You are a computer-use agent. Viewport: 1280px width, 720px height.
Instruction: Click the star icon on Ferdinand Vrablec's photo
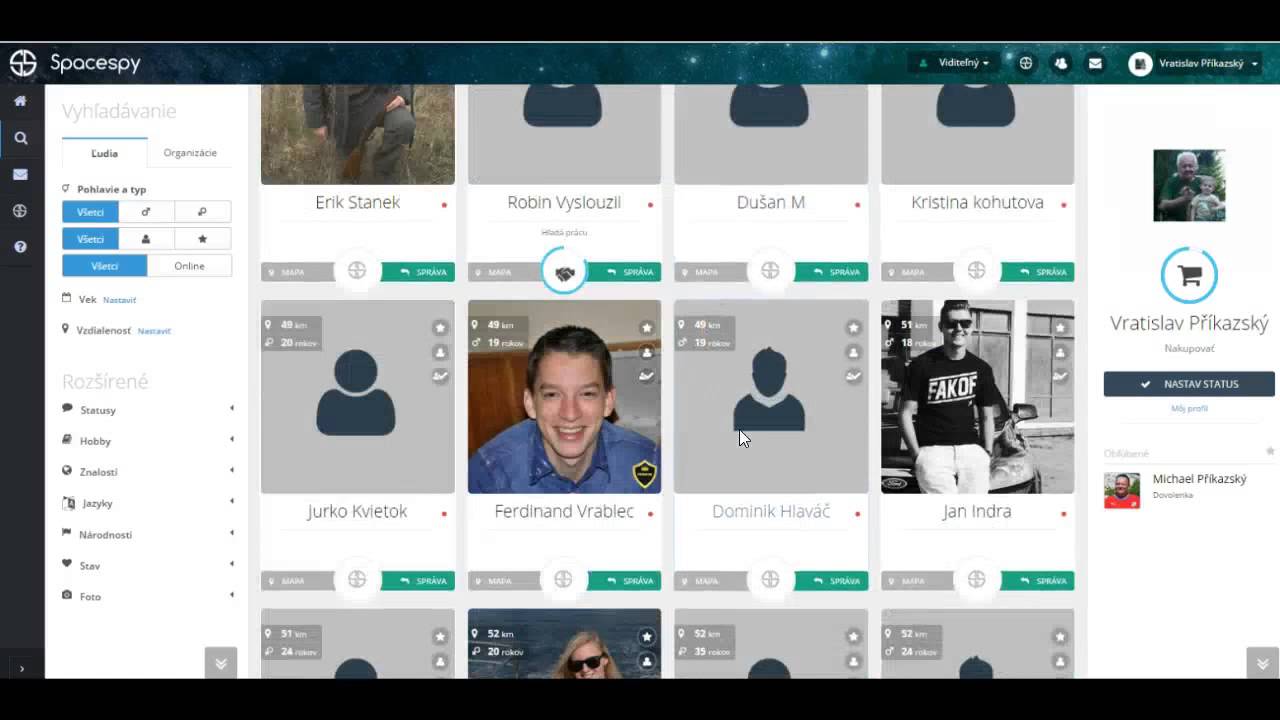[647, 328]
